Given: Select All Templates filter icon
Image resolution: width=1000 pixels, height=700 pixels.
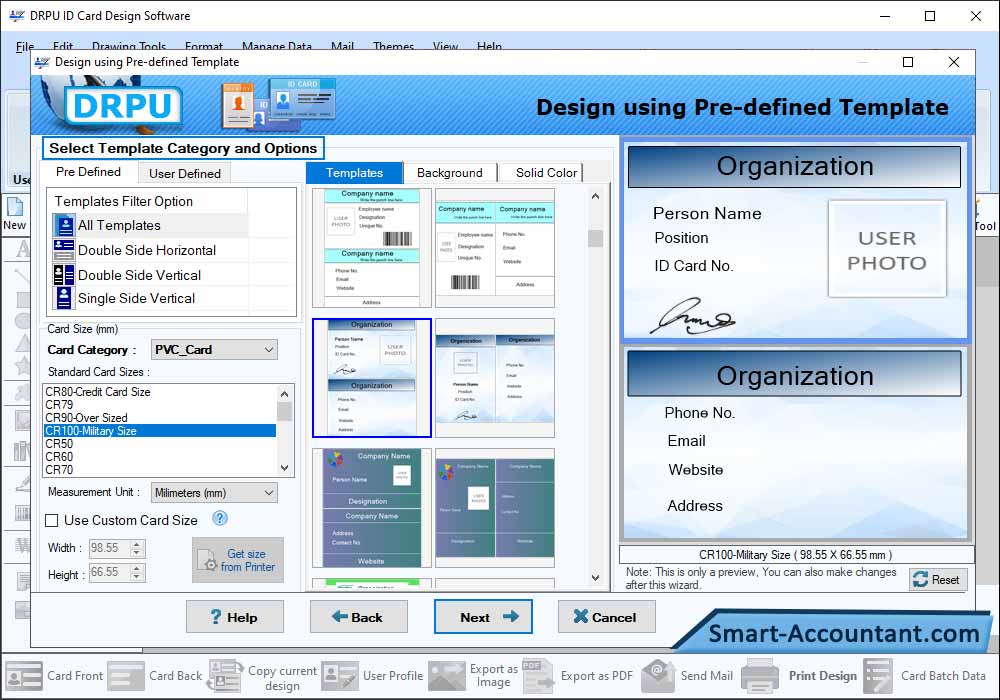Looking at the screenshot, I should [x=64, y=225].
